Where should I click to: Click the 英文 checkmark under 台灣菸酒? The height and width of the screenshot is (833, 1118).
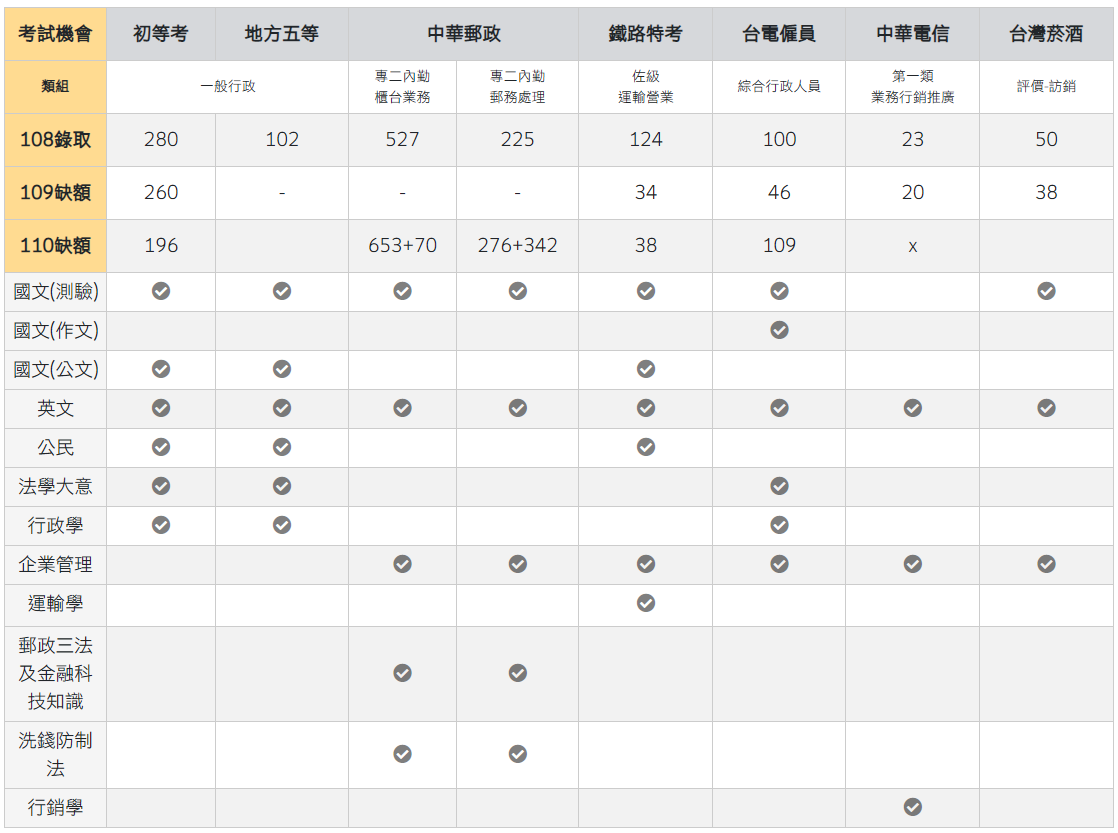coord(1047,408)
